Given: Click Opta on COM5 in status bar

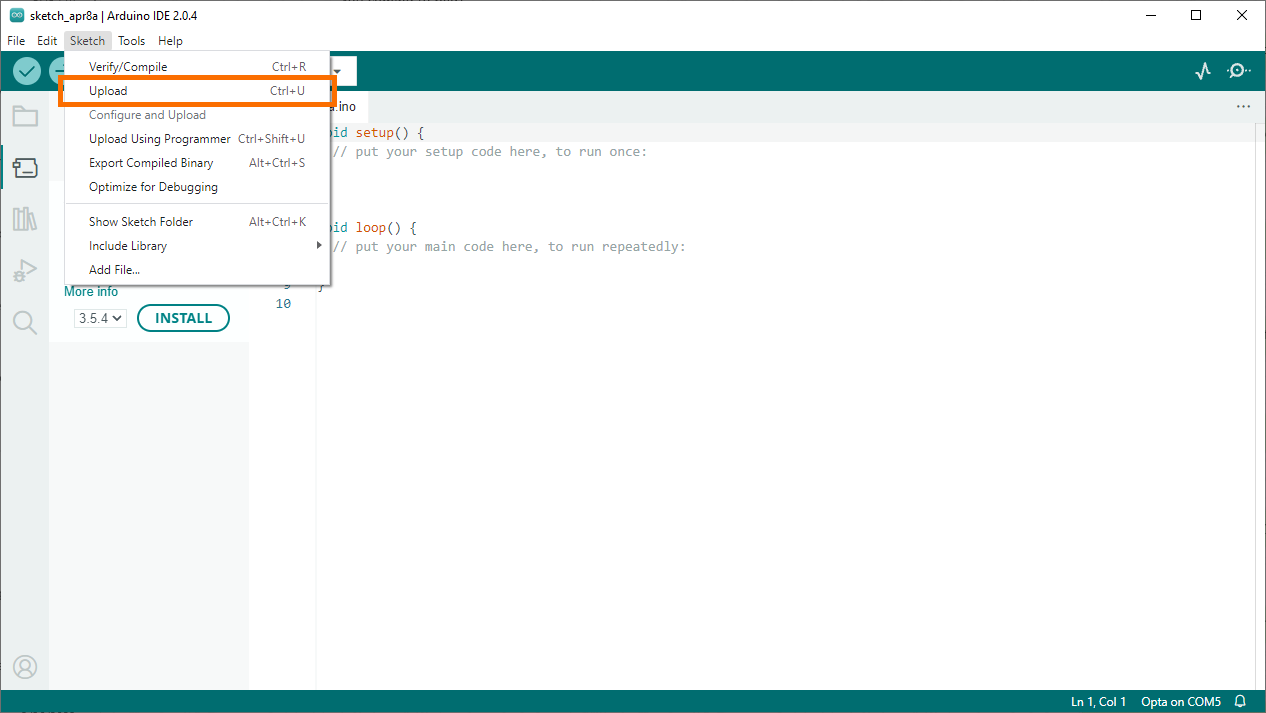Looking at the screenshot, I should (x=1181, y=701).
